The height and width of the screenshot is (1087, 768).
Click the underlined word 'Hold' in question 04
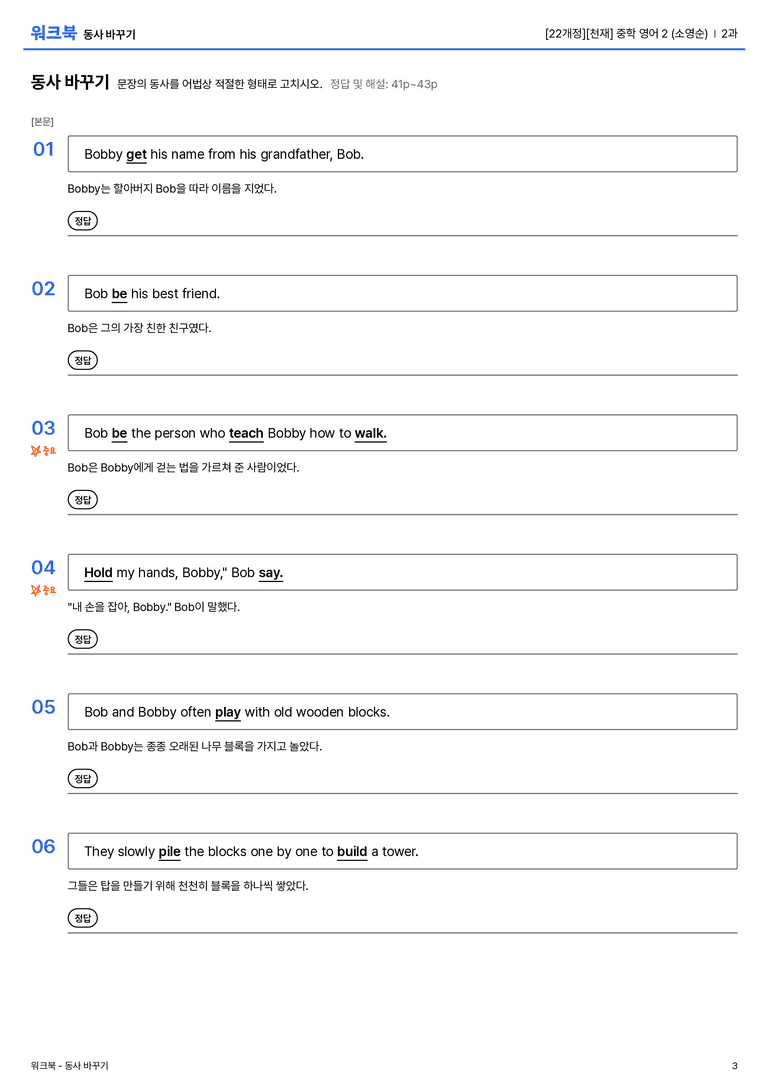click(x=98, y=573)
